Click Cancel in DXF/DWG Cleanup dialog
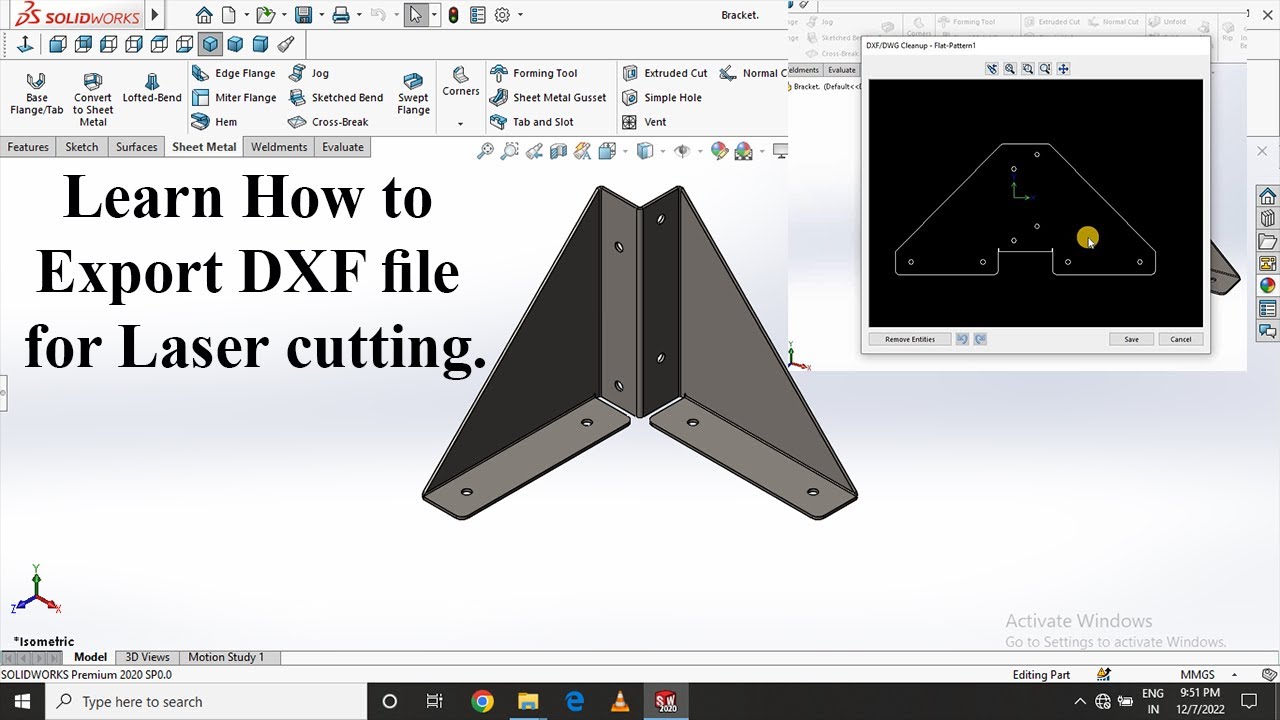1280x720 pixels. (1181, 339)
